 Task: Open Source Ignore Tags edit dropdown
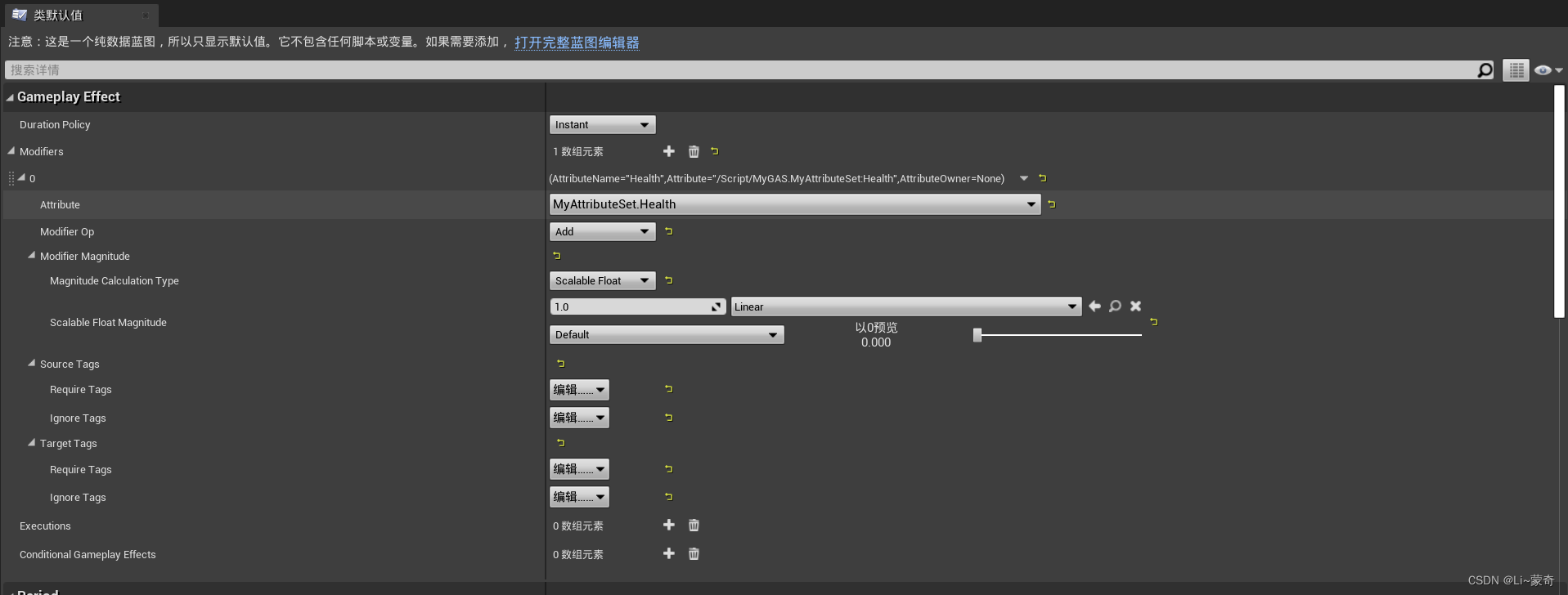[579, 418]
